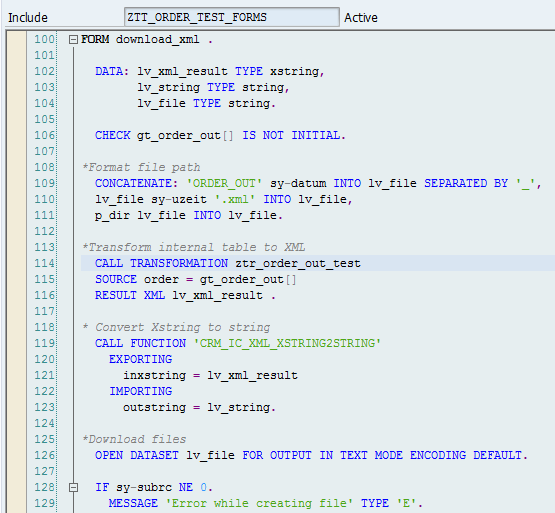Click the comment '*Format file path'
Viewport: 555px width, 513px height.
[141, 167]
